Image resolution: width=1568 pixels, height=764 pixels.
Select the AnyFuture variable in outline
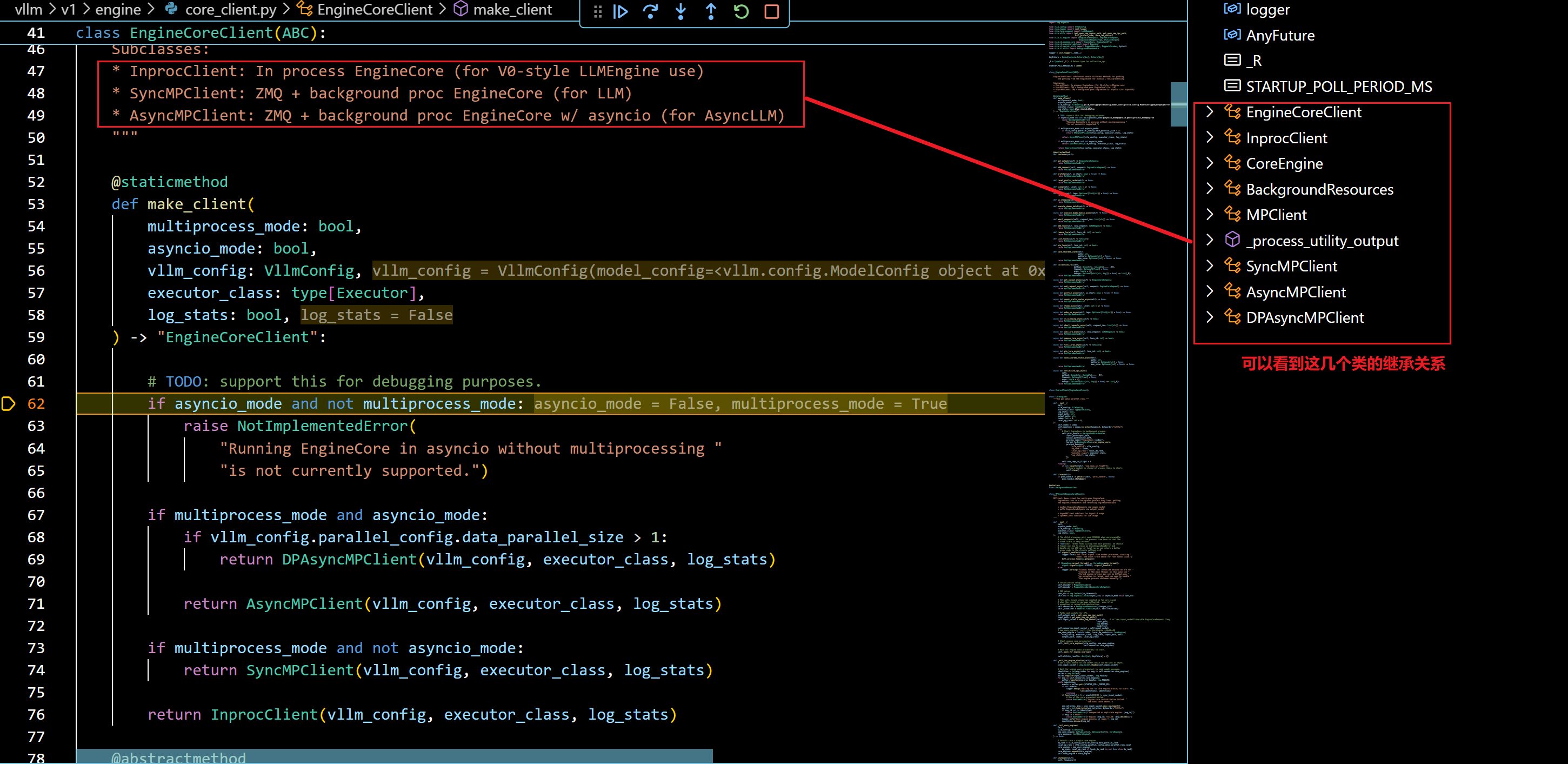1279,35
